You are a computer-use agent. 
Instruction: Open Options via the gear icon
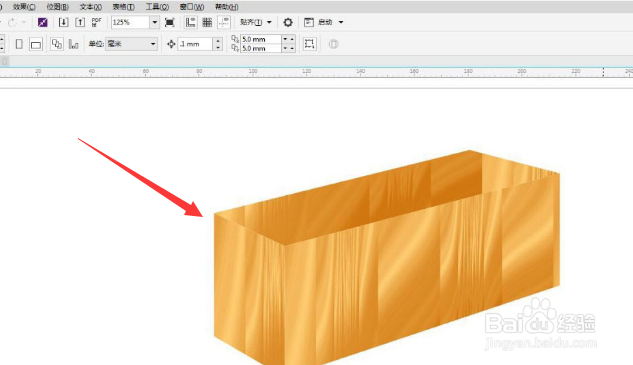[288, 22]
